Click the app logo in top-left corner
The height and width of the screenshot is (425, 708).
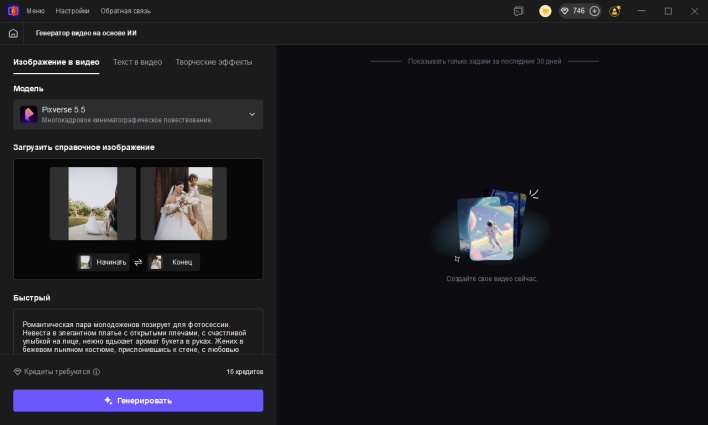pyautogui.click(x=12, y=10)
